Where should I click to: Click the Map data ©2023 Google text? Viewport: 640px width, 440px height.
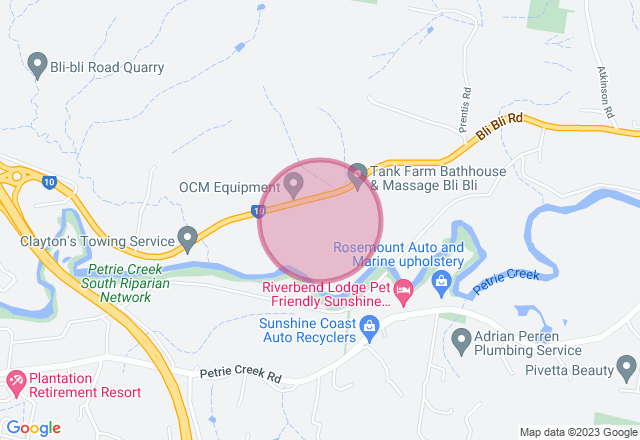[x=578, y=432]
